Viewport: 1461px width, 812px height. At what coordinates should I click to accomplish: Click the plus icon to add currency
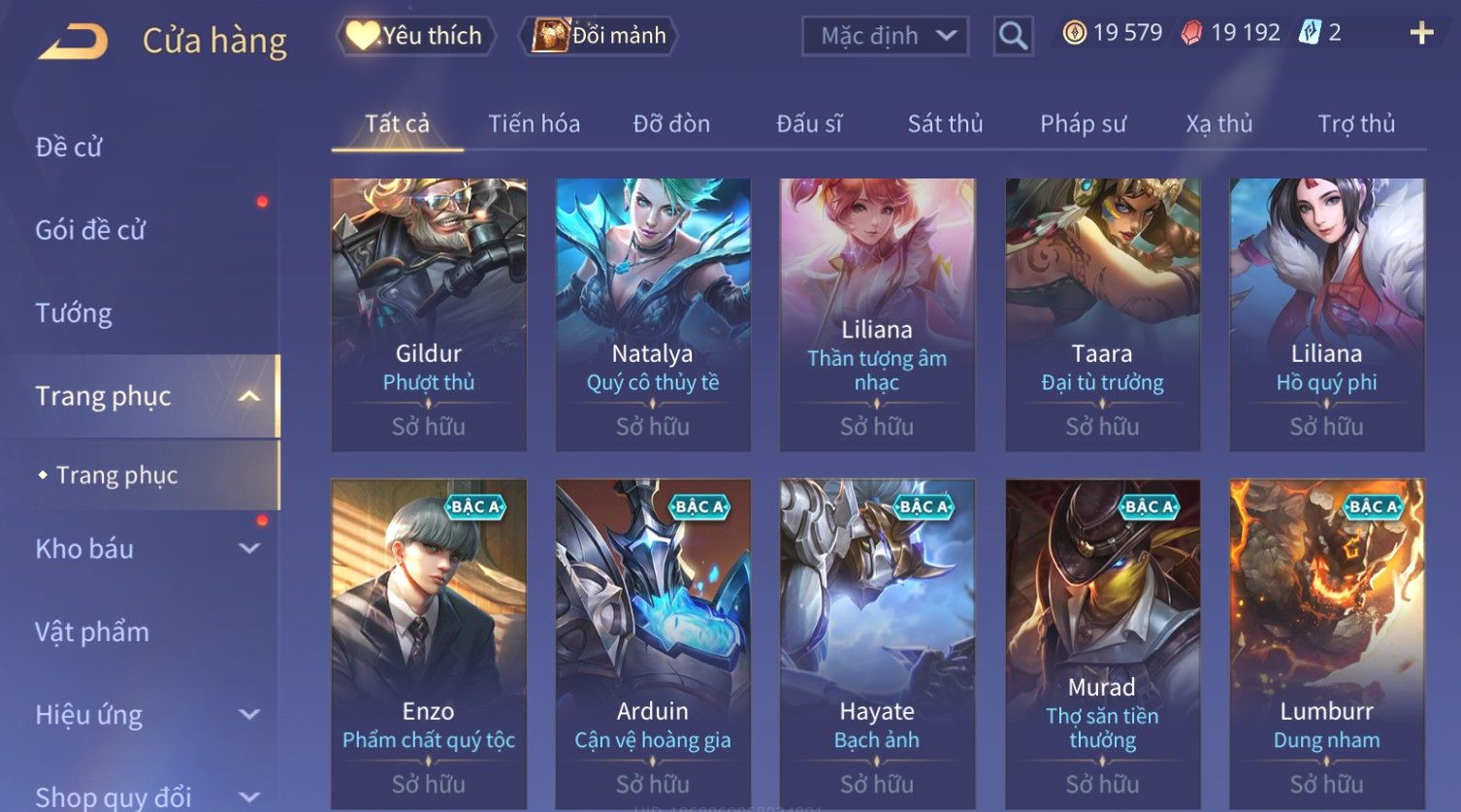coord(1421,34)
